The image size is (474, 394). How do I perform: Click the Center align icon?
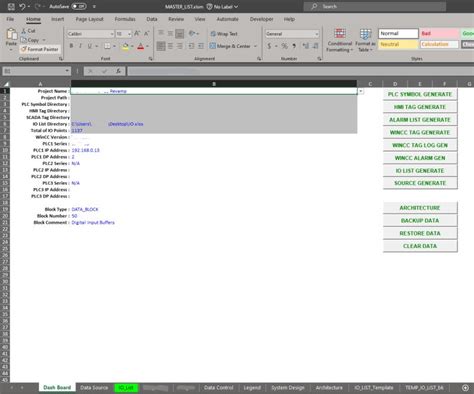[170, 46]
